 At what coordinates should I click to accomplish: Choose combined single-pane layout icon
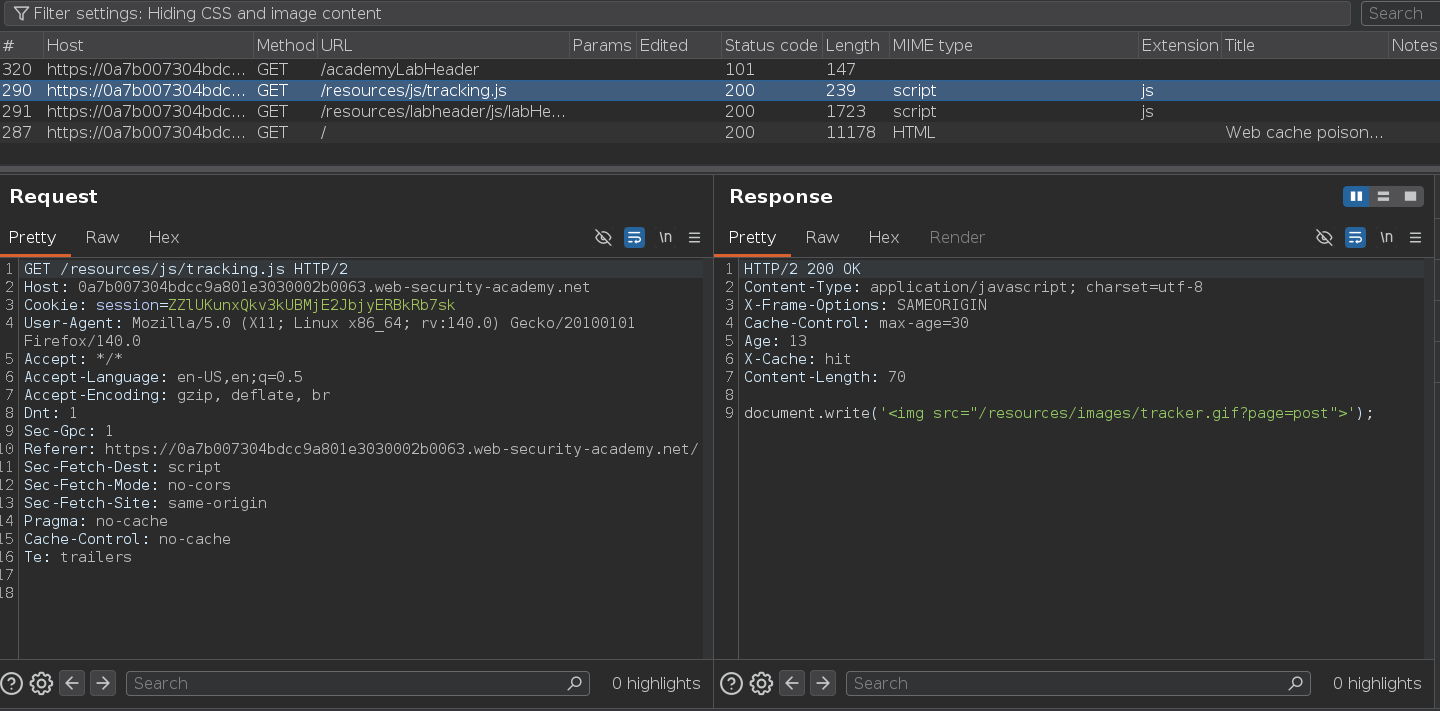pyautogui.click(x=1410, y=196)
